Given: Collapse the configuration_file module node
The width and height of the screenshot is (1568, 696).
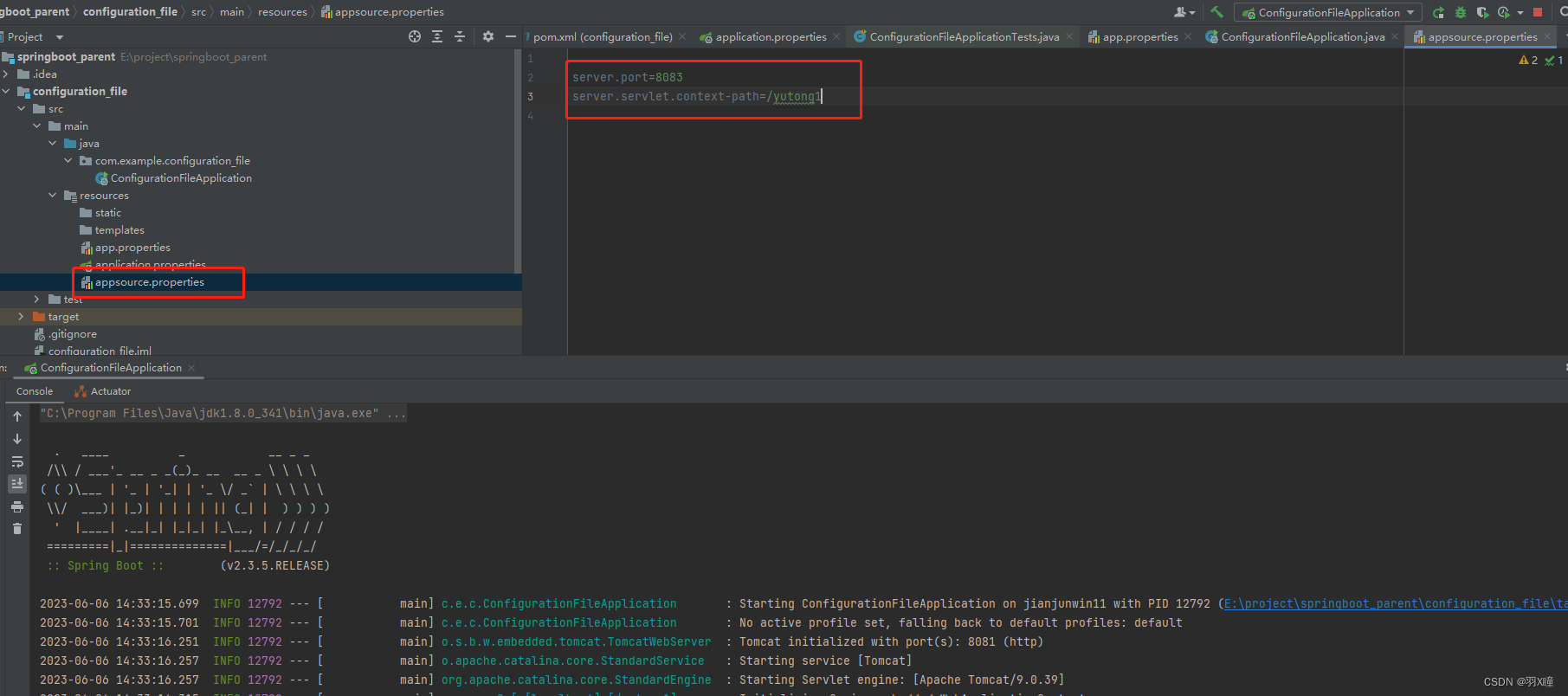Looking at the screenshot, I should point(6,92).
